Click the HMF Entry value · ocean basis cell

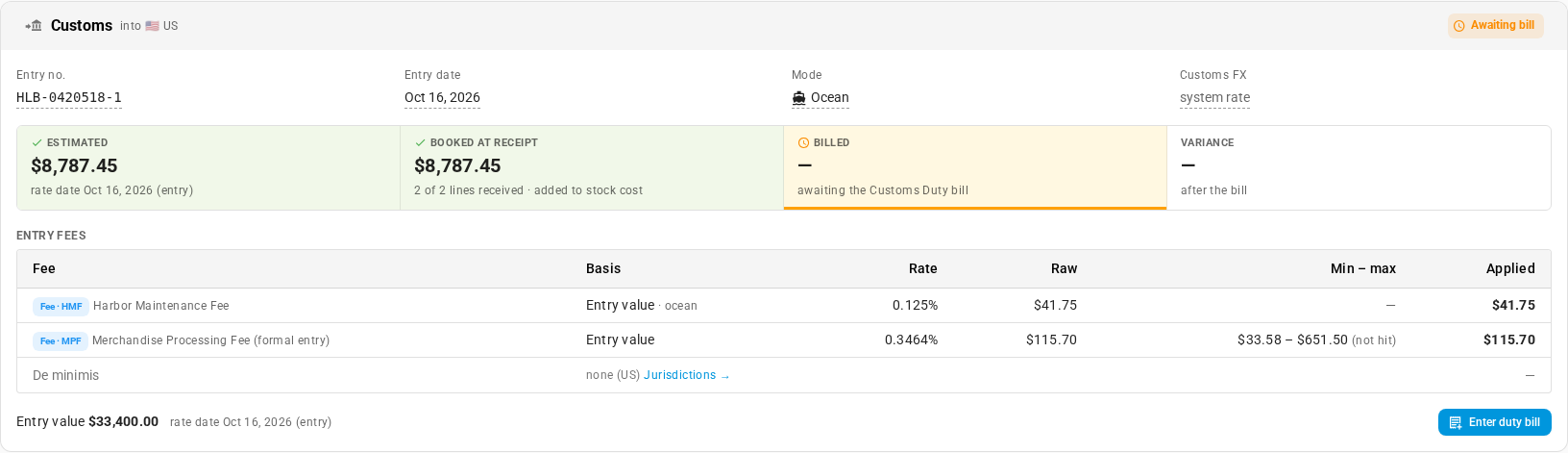coord(642,305)
